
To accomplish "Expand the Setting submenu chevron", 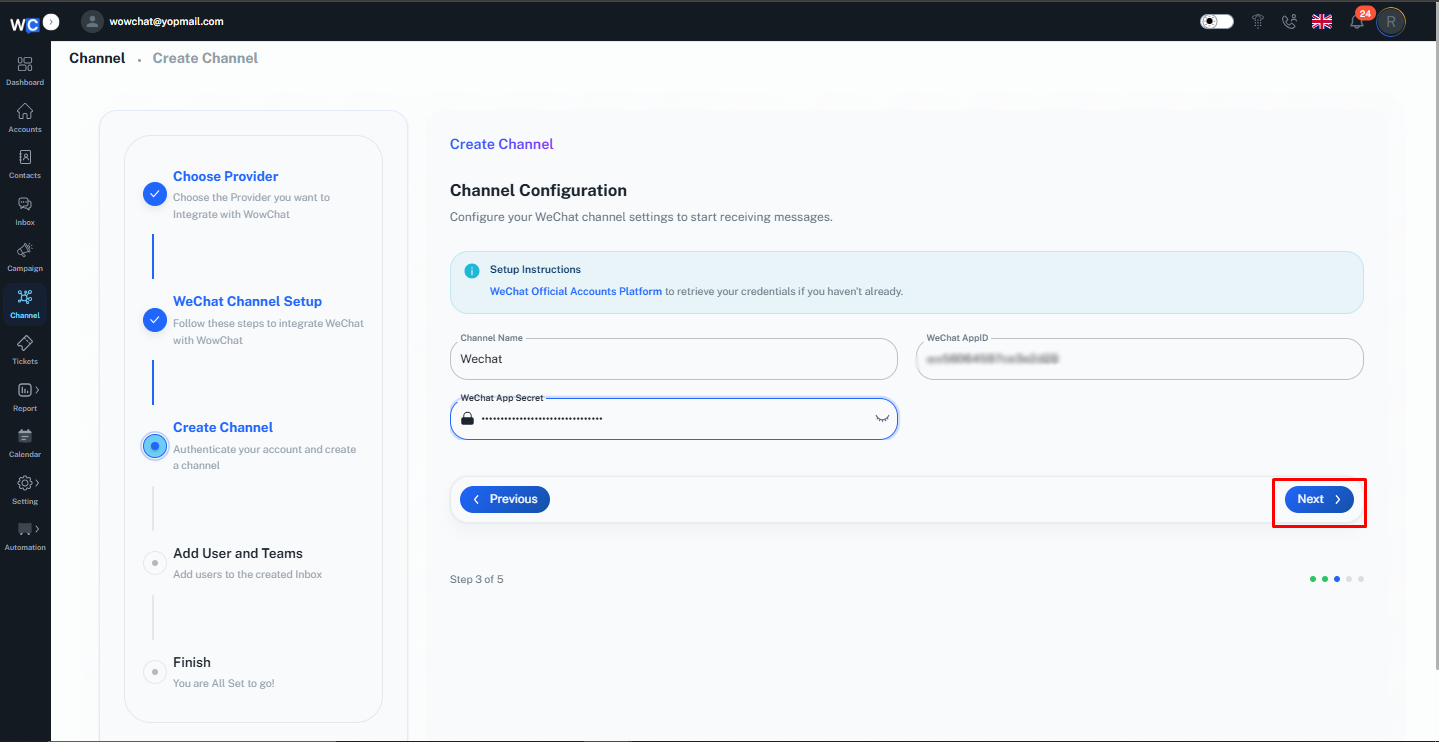I will (38, 483).
